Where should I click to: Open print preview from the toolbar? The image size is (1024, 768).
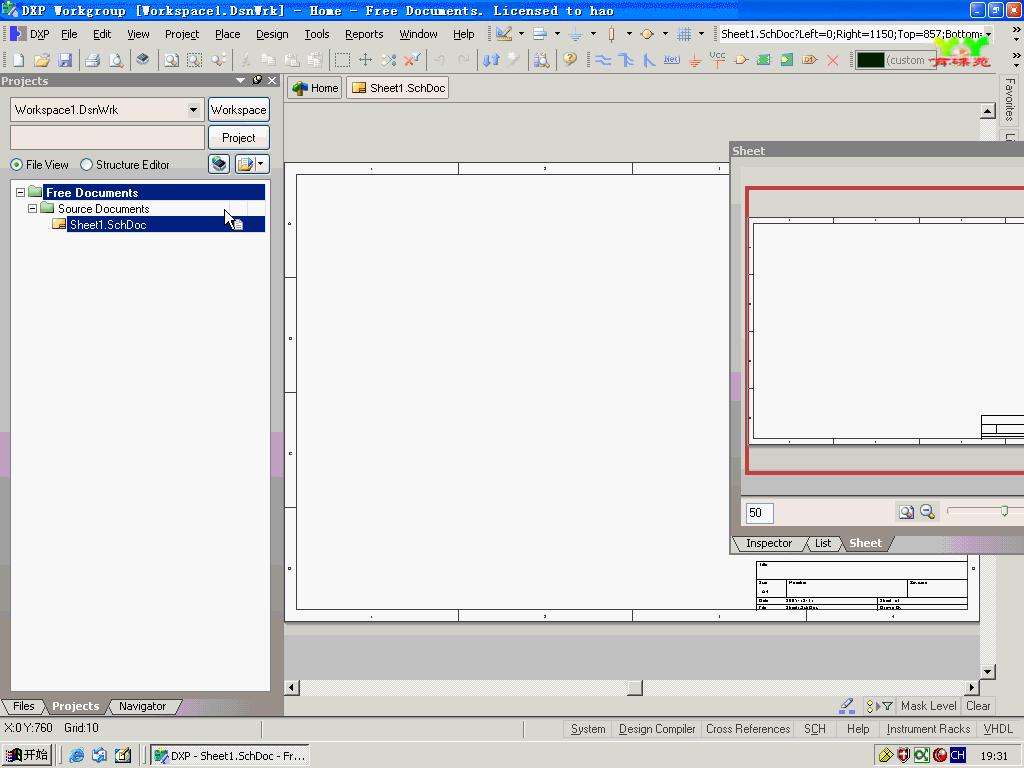(116, 60)
